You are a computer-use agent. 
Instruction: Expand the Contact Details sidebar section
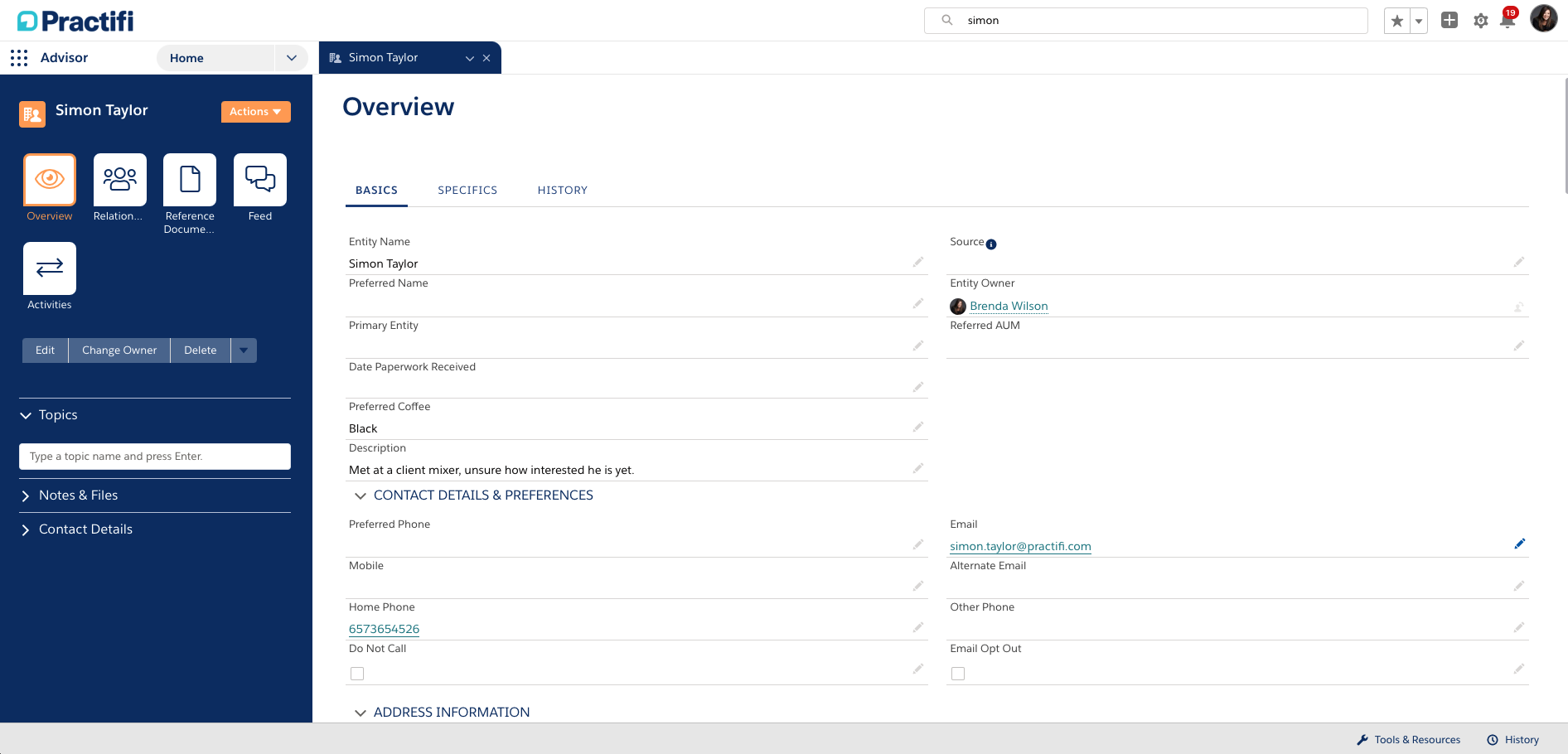tap(26, 529)
